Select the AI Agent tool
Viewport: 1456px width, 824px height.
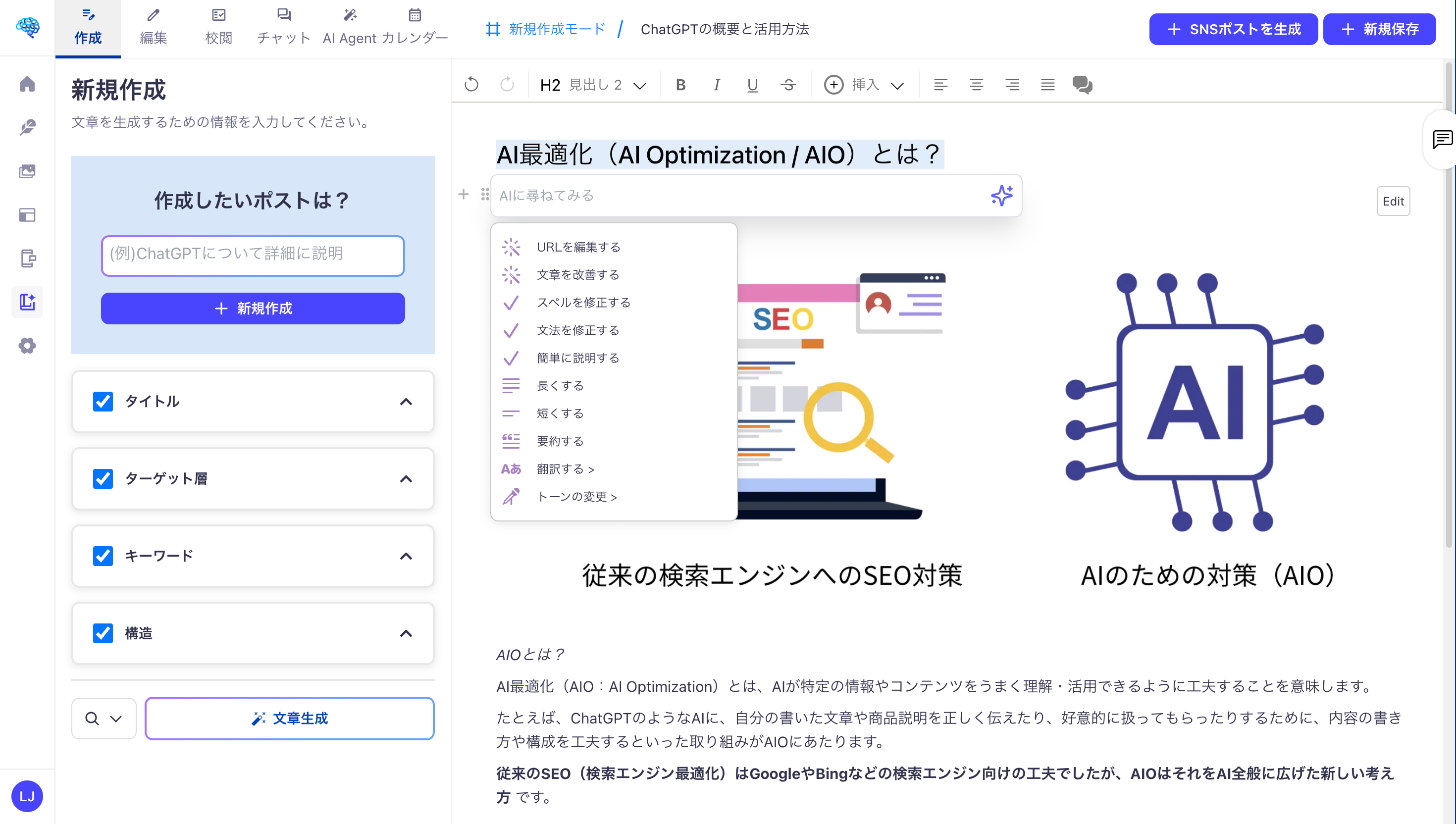(x=349, y=25)
